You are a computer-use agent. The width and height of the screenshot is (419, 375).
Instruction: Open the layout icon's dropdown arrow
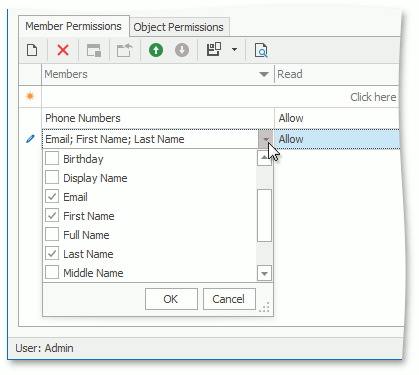coord(234,50)
